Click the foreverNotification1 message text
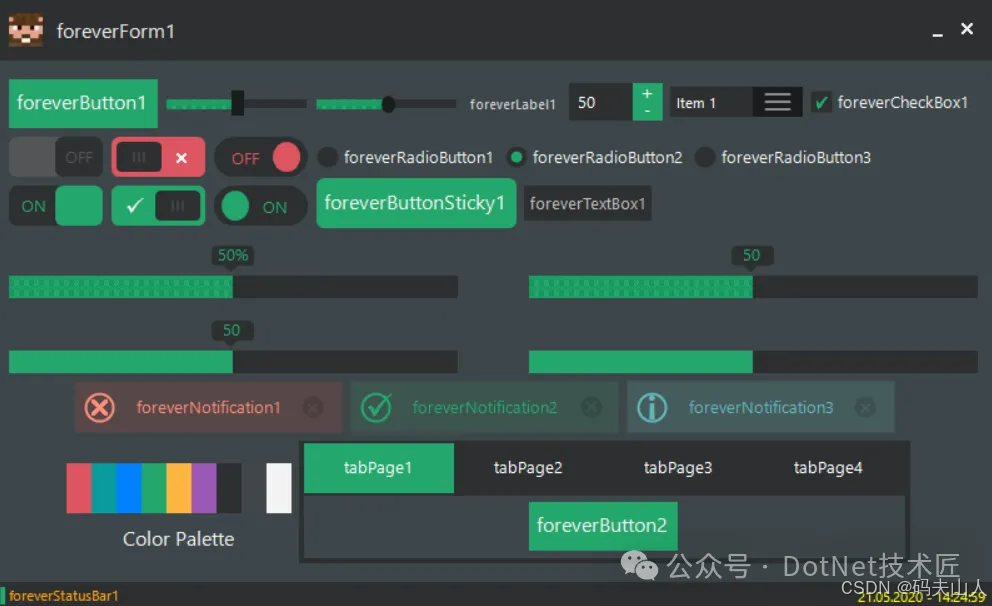992x606 pixels. [208, 407]
